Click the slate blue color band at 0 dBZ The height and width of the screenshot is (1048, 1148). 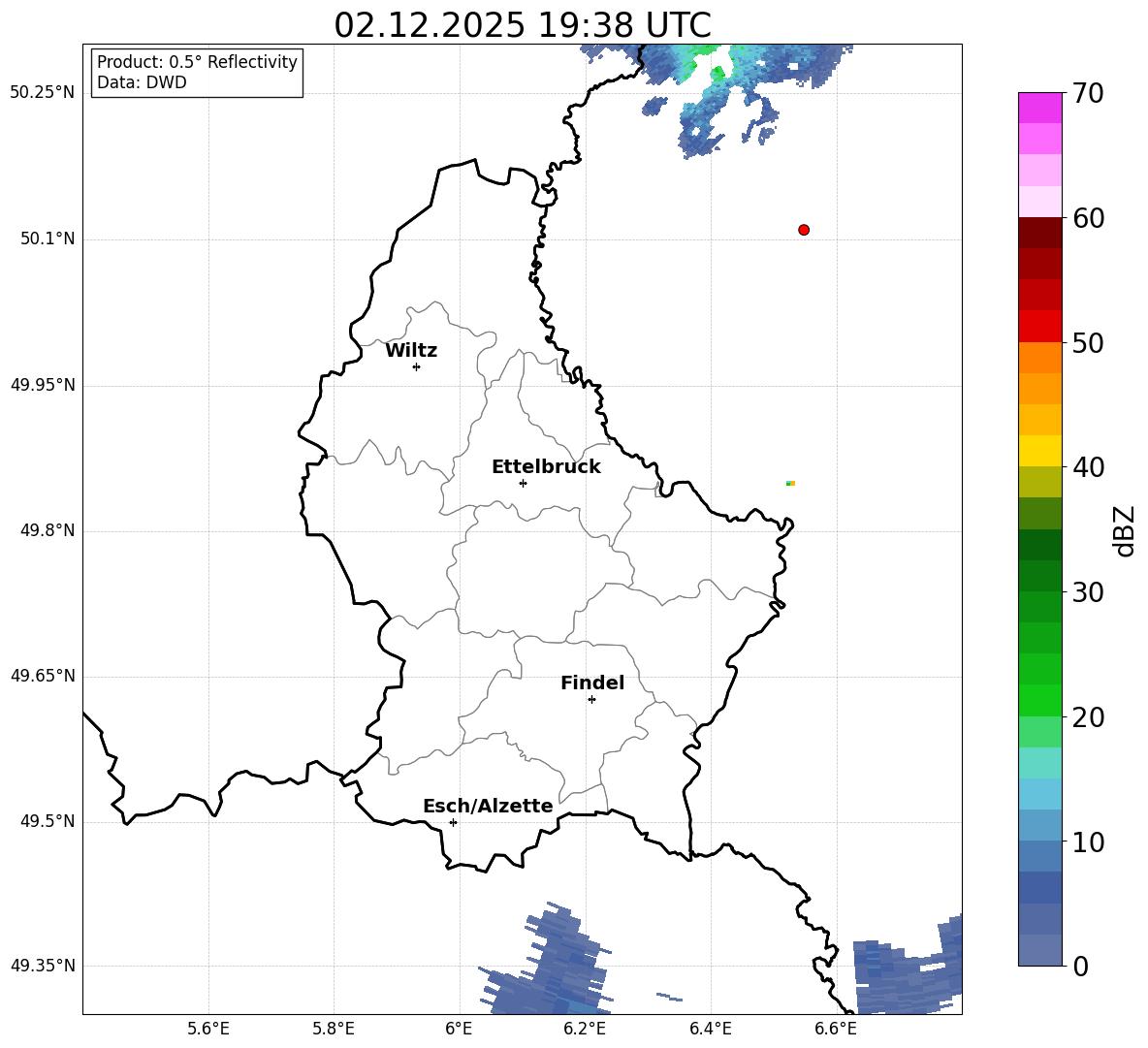click(1039, 950)
